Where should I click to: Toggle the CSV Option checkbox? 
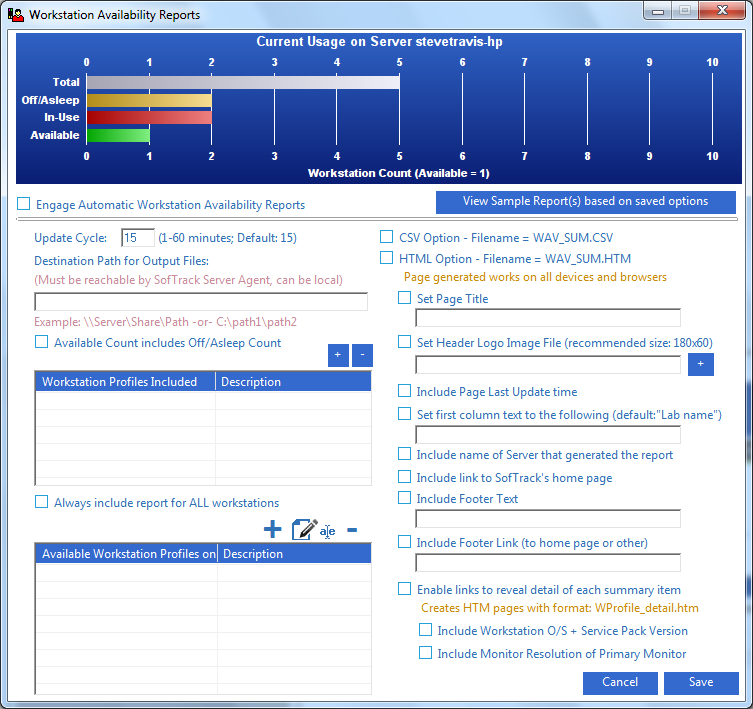(x=386, y=237)
